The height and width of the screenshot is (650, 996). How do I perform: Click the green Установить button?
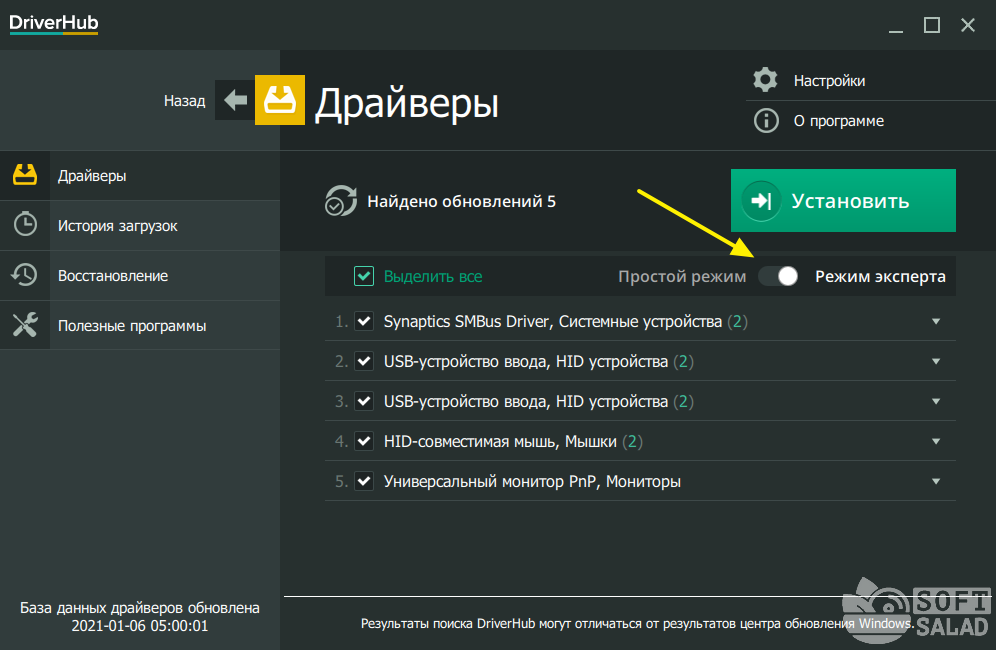click(843, 200)
